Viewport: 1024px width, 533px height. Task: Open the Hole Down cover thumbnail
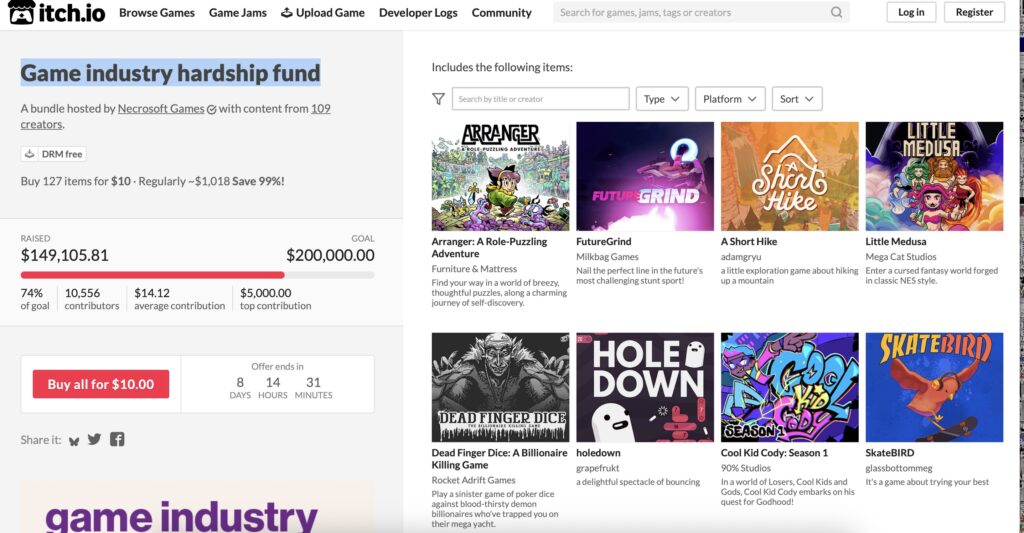(645, 387)
